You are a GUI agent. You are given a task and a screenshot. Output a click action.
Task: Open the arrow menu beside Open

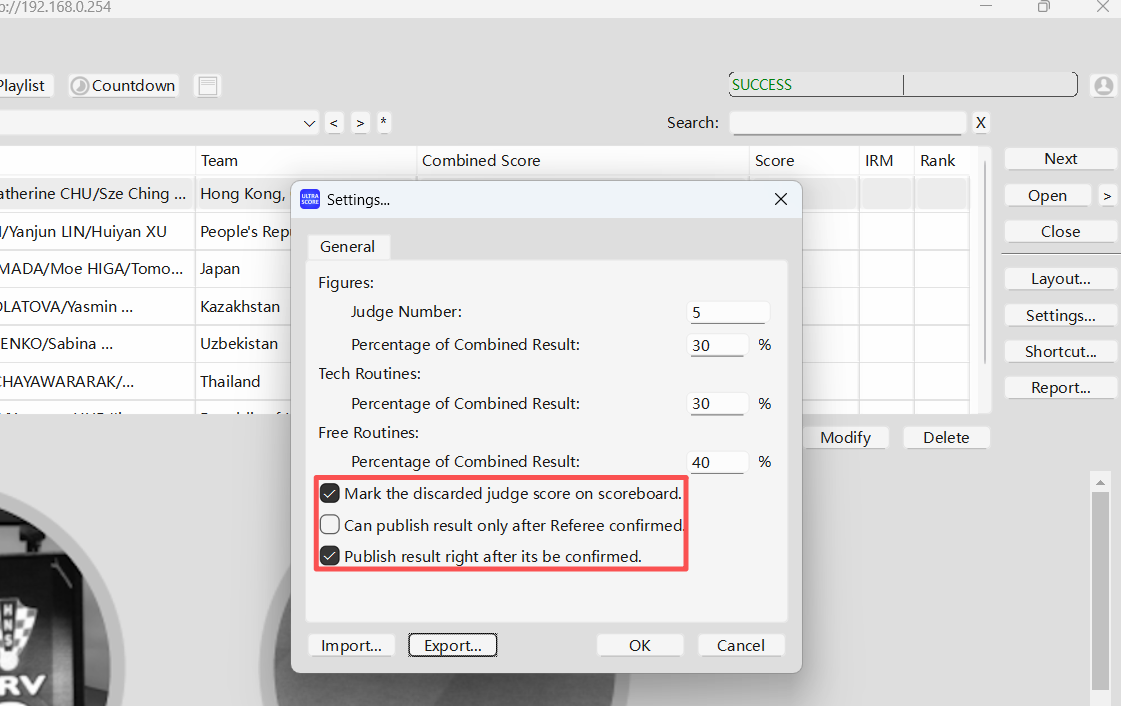[x=1107, y=196]
